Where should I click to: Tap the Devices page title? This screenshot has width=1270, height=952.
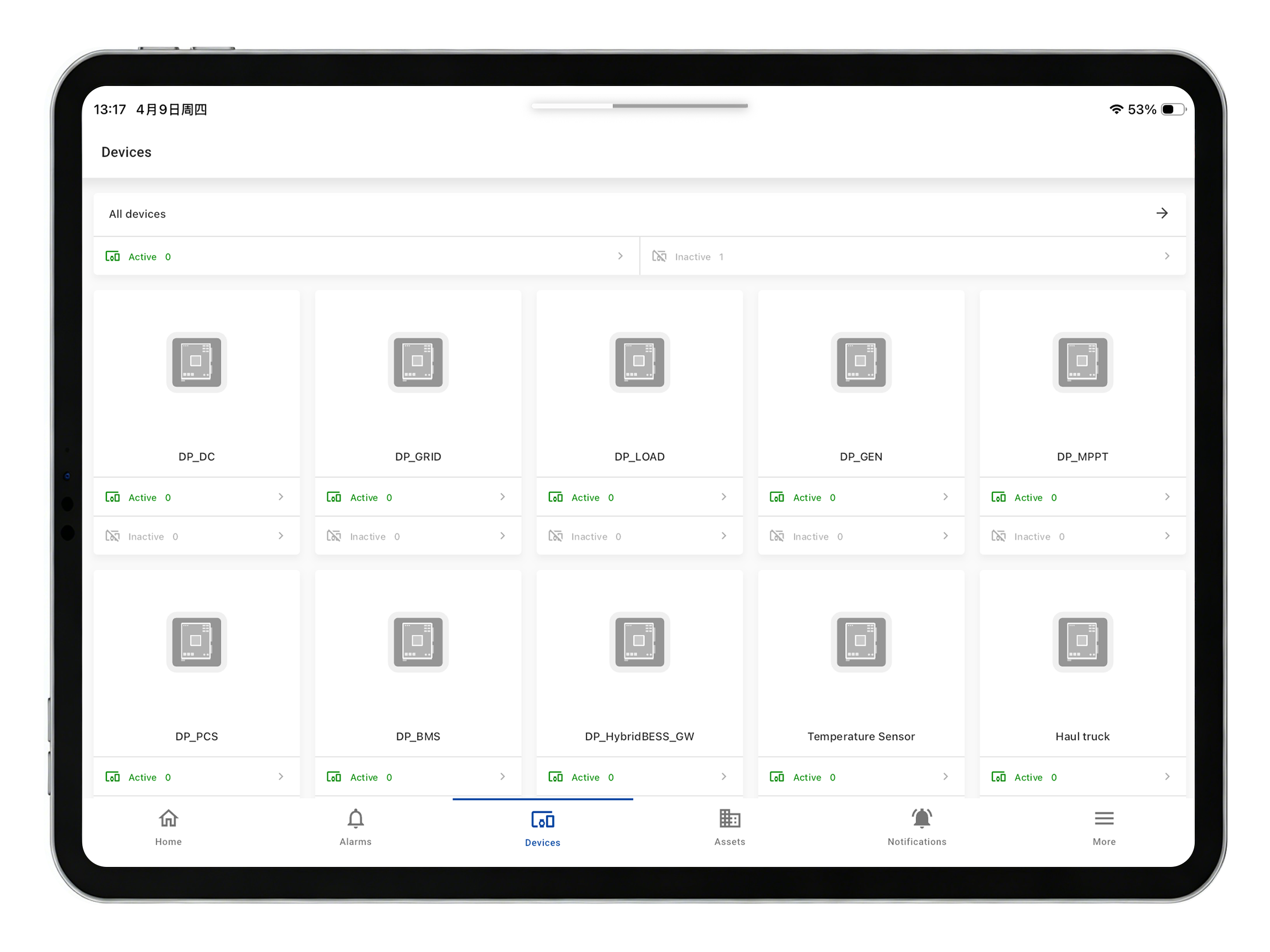126,152
